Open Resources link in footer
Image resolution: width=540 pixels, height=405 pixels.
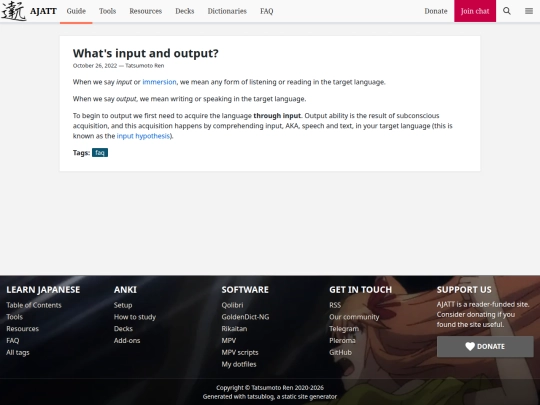(x=22, y=329)
